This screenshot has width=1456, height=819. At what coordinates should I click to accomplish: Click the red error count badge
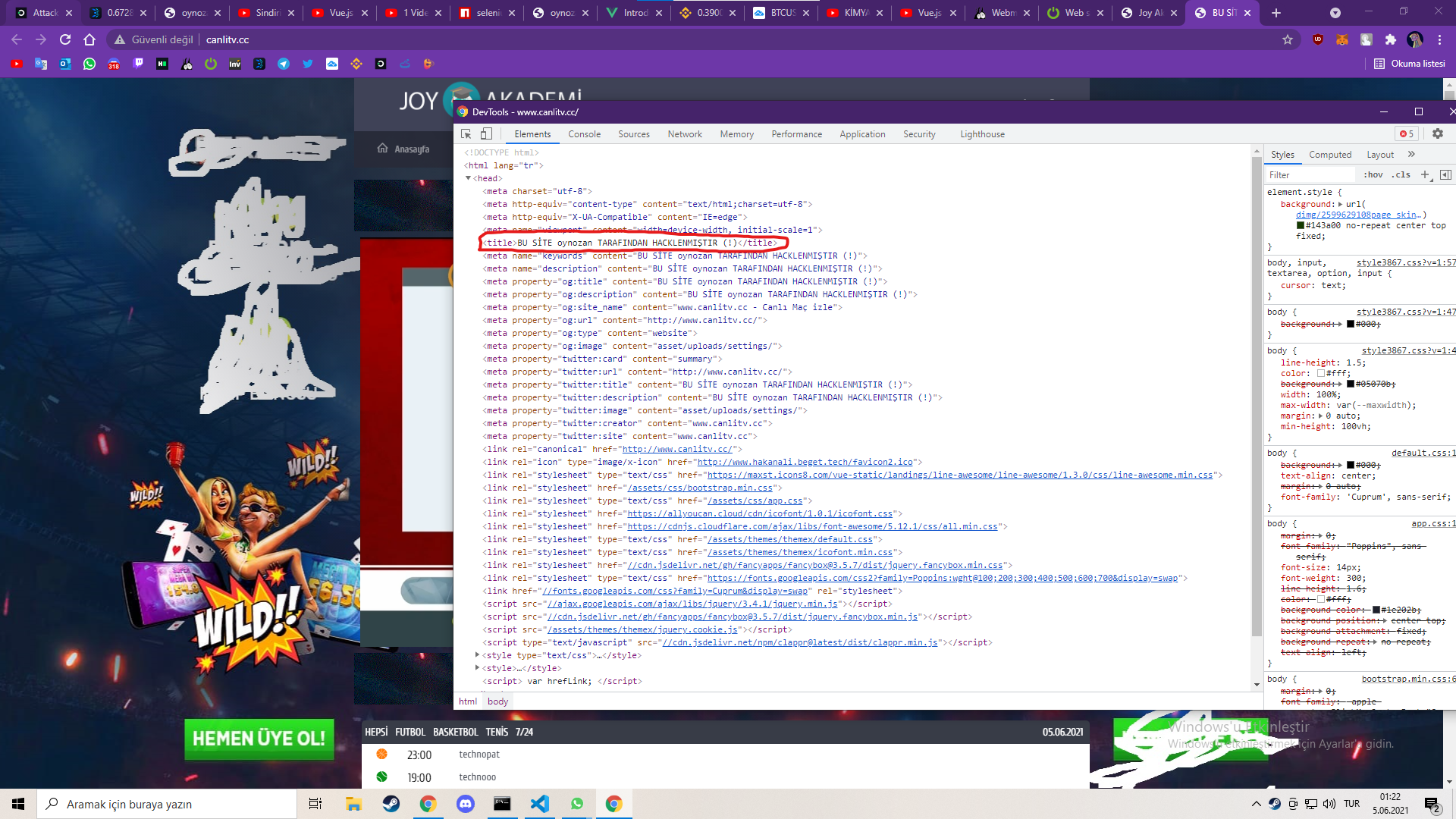[x=1407, y=134]
